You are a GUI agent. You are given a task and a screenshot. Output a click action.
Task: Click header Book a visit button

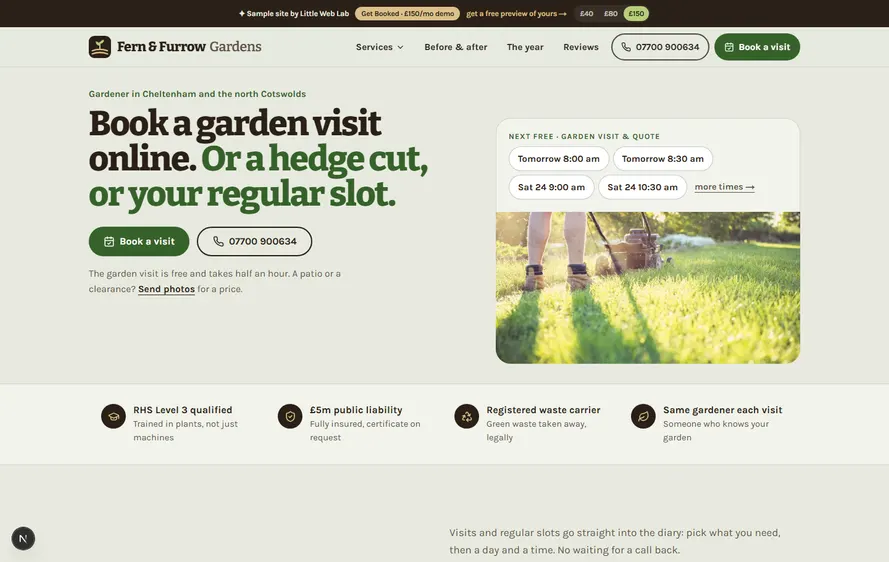point(757,47)
